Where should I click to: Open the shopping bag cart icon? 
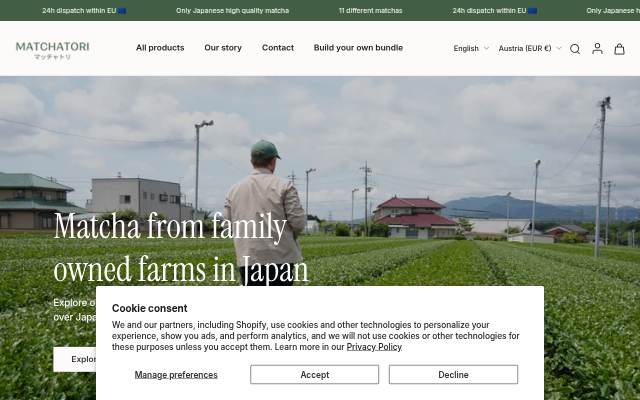tap(619, 49)
